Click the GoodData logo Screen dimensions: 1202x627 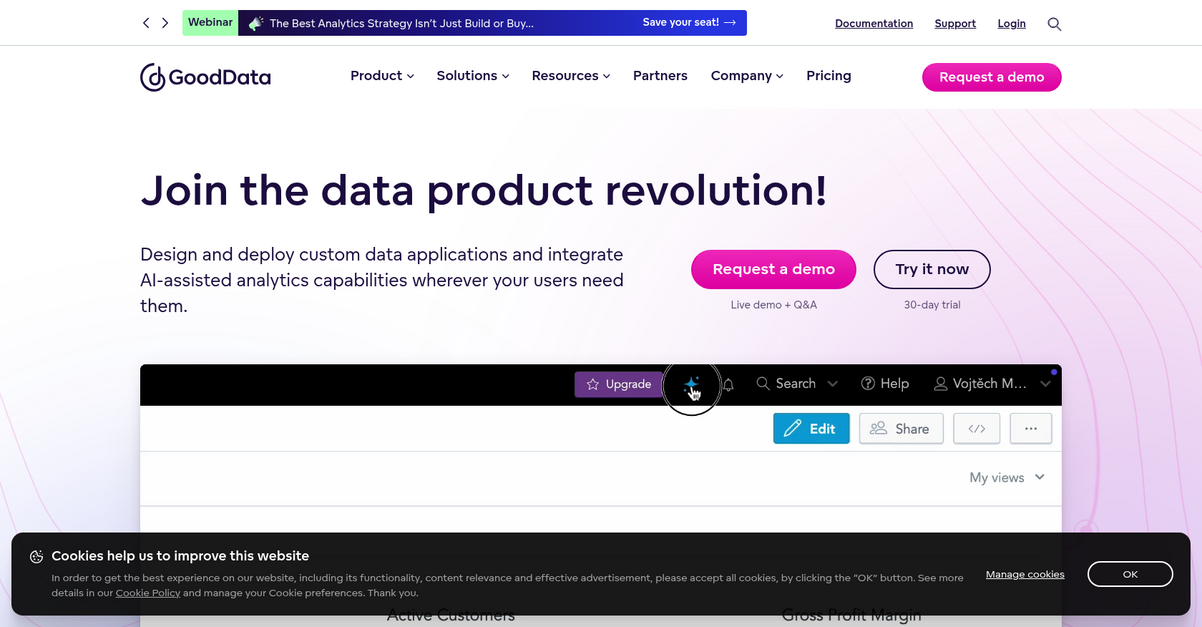point(205,77)
